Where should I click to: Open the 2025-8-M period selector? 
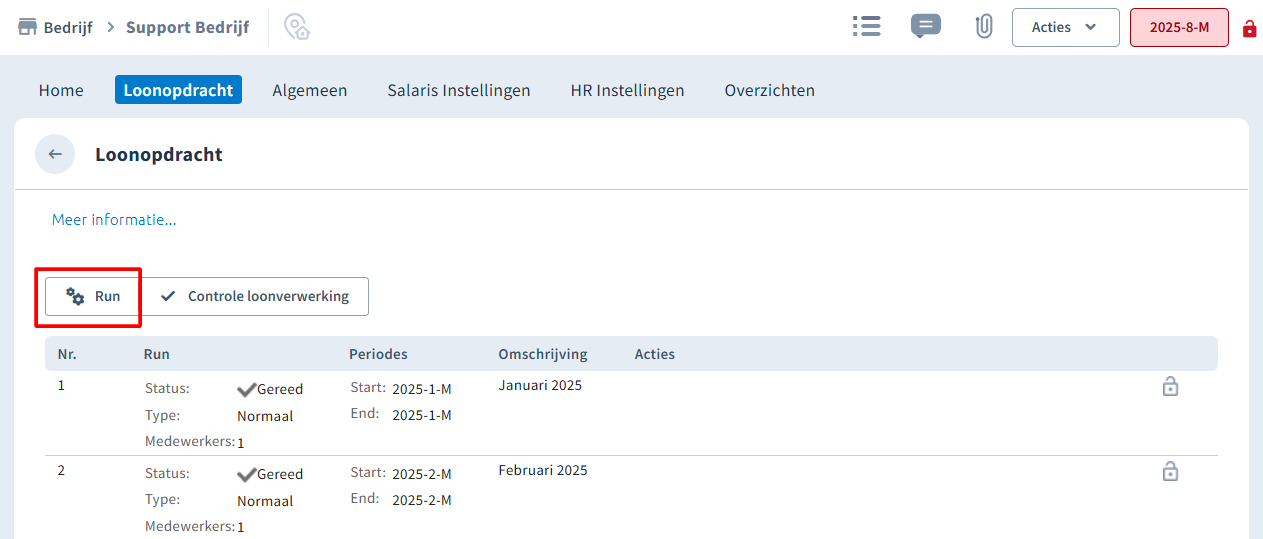pyautogui.click(x=1179, y=27)
